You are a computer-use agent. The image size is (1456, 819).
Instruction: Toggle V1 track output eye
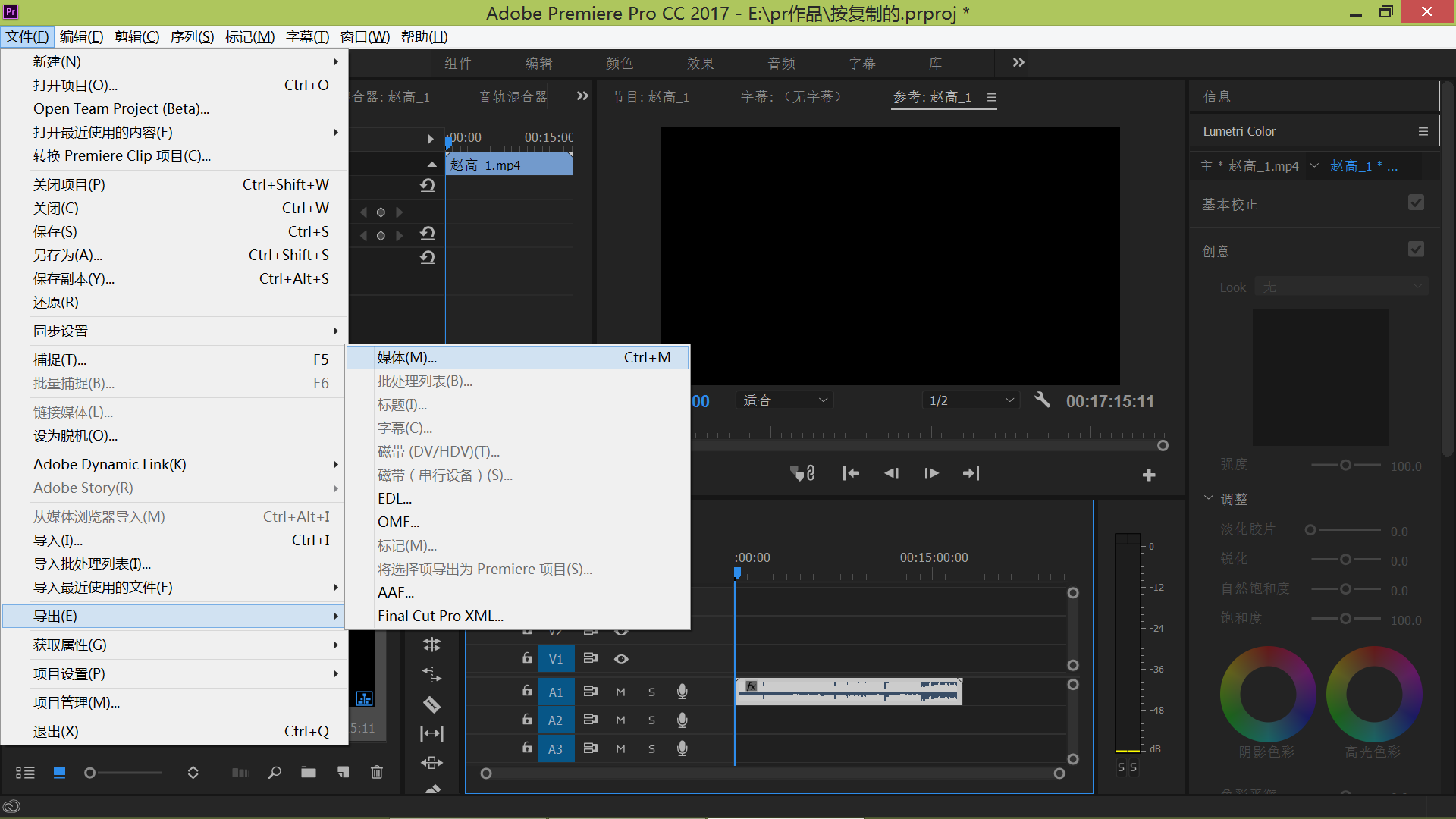click(621, 658)
